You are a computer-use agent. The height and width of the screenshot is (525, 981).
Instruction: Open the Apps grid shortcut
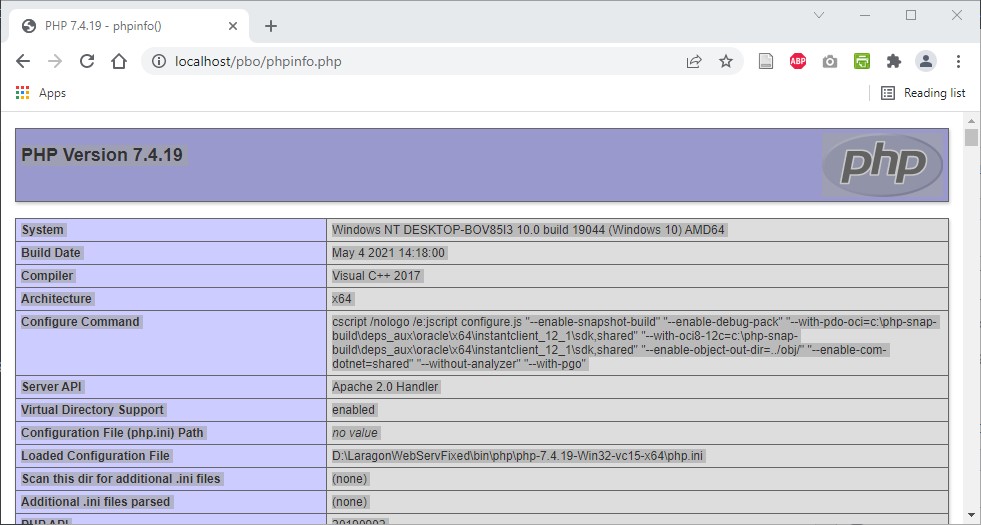point(41,93)
